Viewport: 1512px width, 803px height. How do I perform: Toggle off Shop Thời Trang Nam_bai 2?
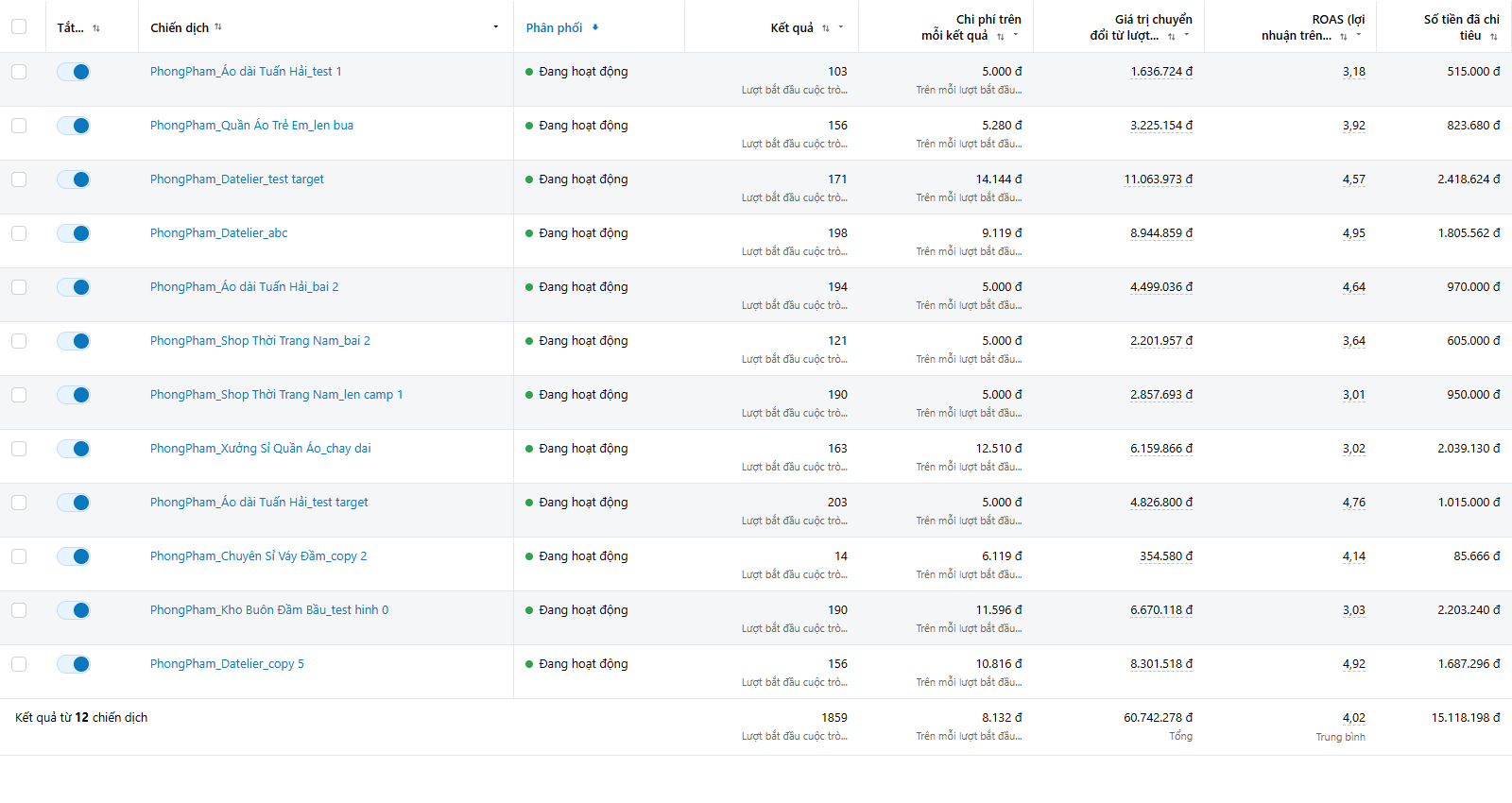pos(74,341)
